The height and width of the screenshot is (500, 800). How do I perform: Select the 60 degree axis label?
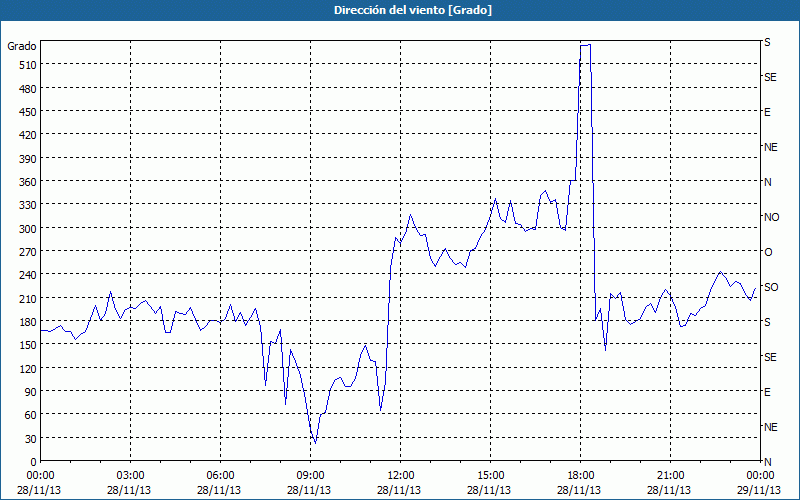(31, 415)
